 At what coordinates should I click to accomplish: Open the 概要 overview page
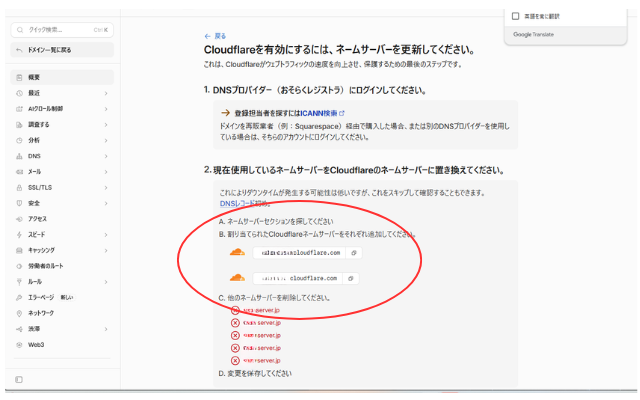[62, 78]
